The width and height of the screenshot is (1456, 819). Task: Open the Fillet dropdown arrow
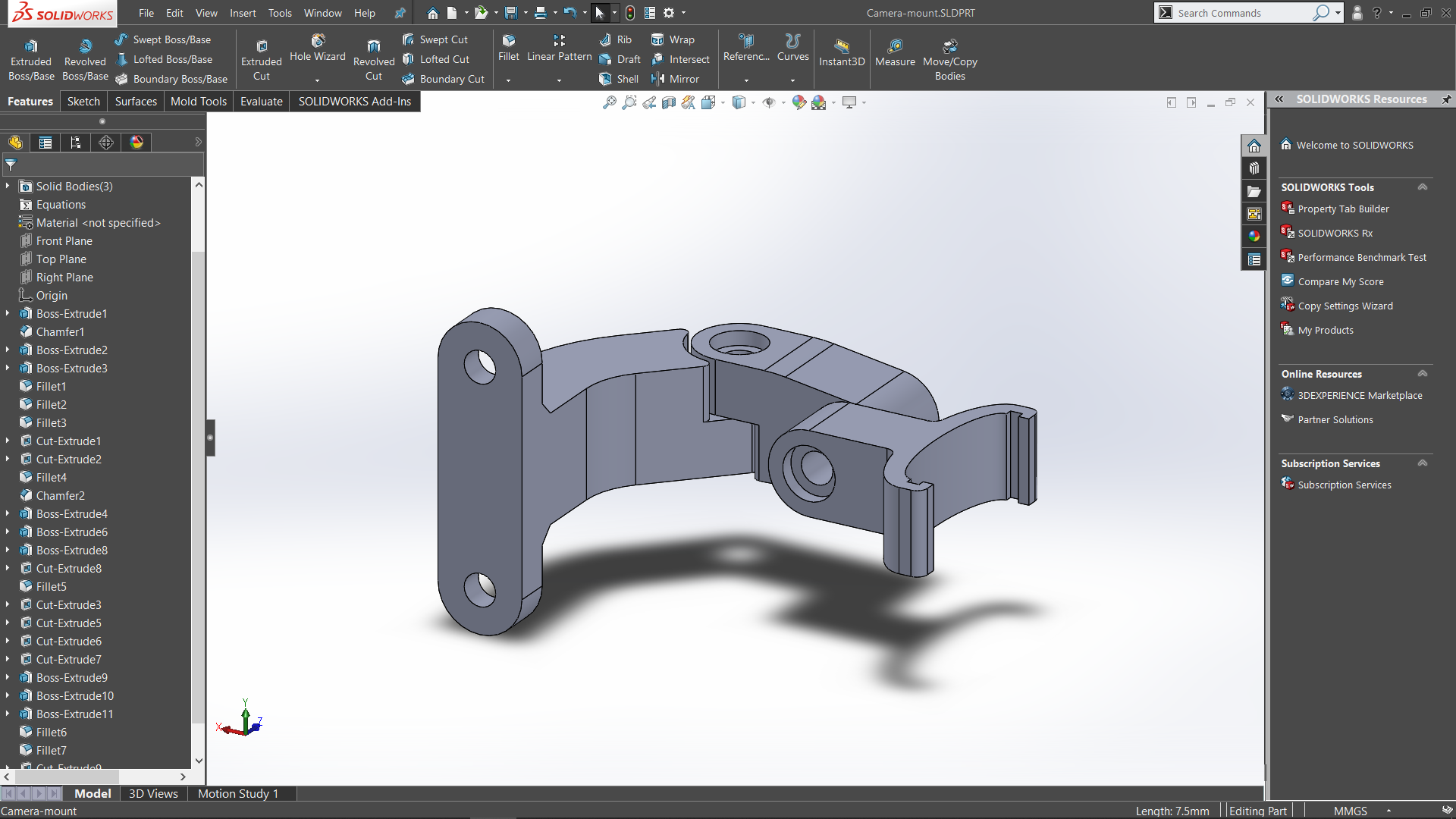[509, 80]
